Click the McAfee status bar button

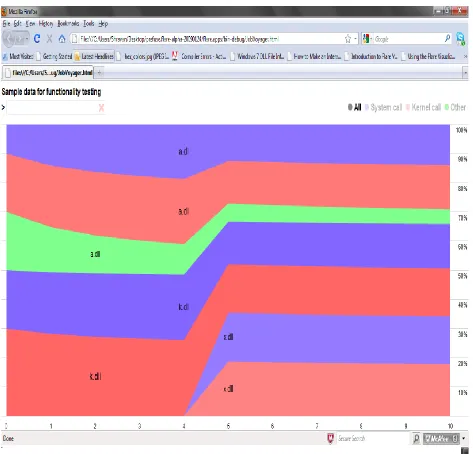coord(441,438)
